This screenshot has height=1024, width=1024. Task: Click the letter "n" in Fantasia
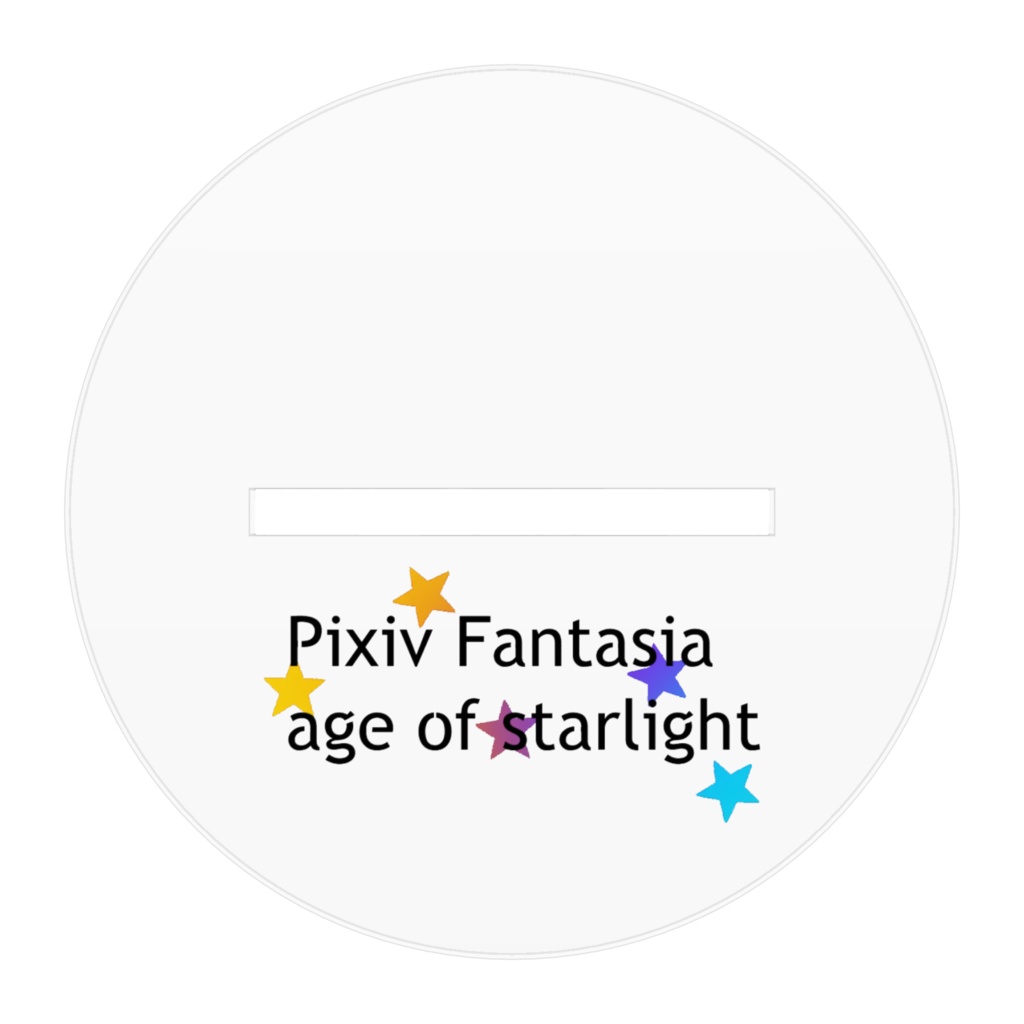tap(547, 648)
